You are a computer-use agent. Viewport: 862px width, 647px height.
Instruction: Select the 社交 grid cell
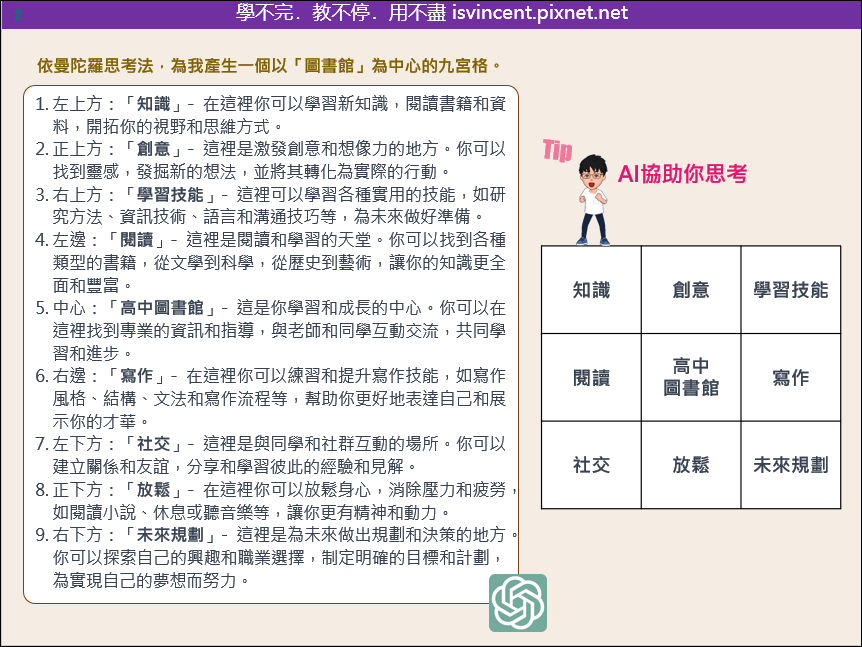click(x=591, y=465)
